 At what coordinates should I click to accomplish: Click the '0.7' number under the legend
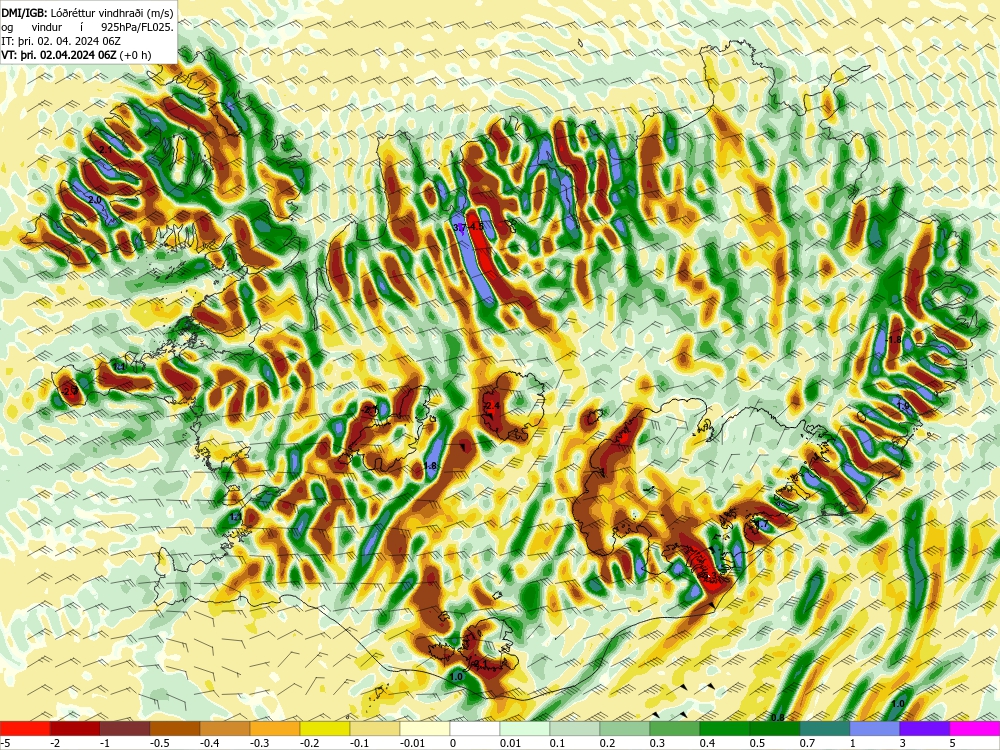(x=807, y=743)
